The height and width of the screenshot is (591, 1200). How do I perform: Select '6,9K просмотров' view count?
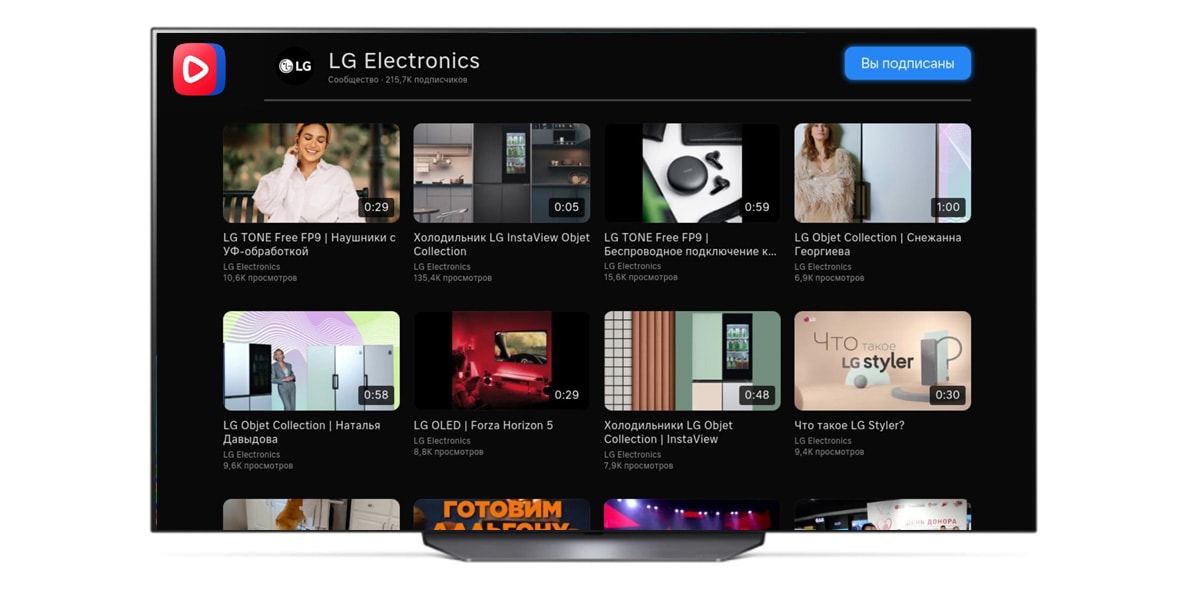[x=829, y=278]
